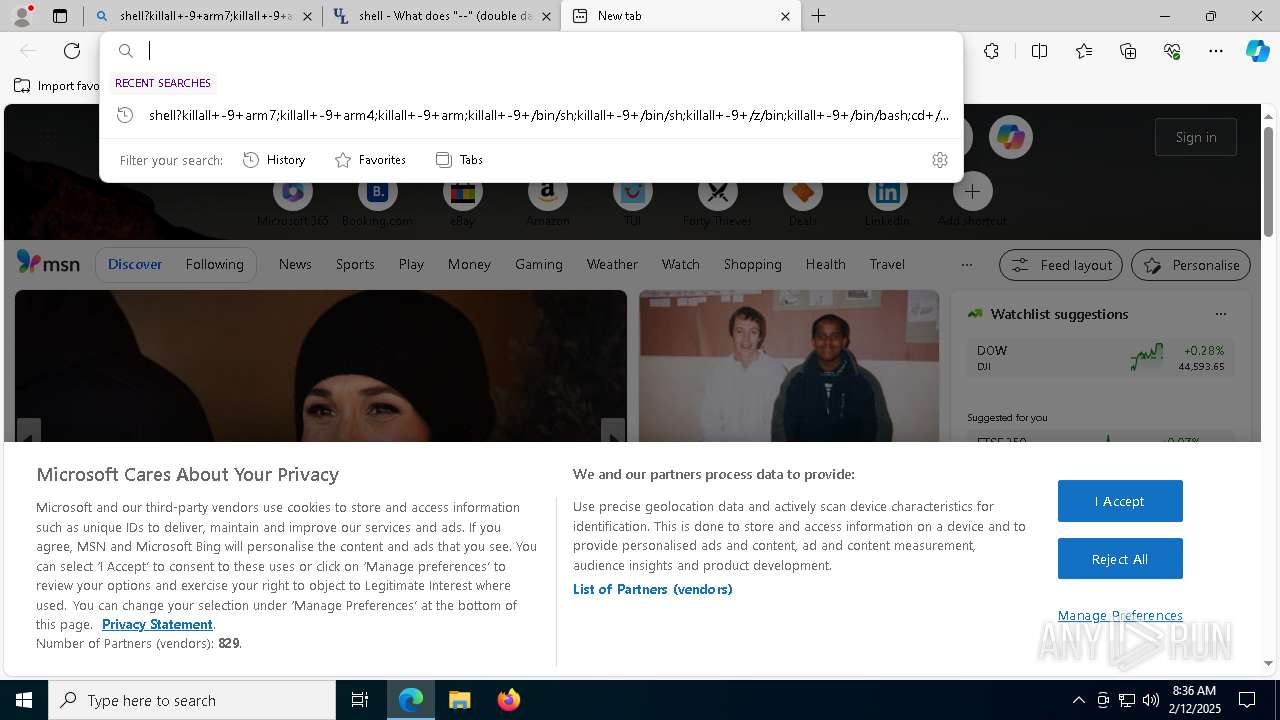This screenshot has width=1280, height=720.
Task: Open Manage Preferences link
Action: pyautogui.click(x=1120, y=615)
